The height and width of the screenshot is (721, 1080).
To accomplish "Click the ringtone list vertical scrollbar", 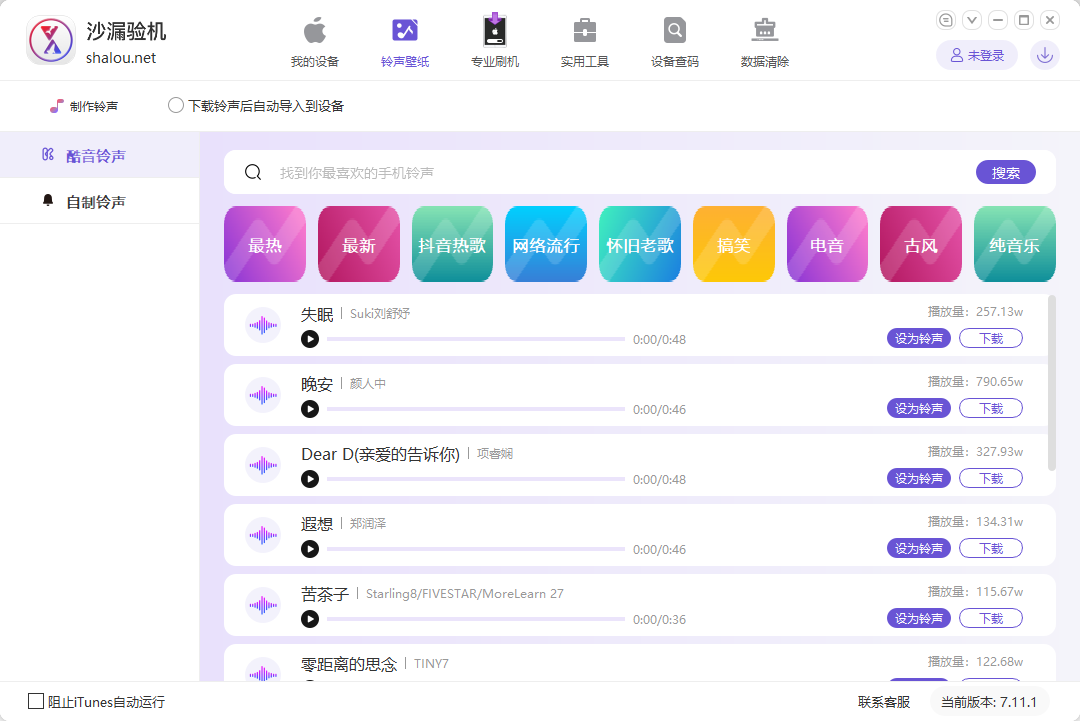I will click(1052, 383).
